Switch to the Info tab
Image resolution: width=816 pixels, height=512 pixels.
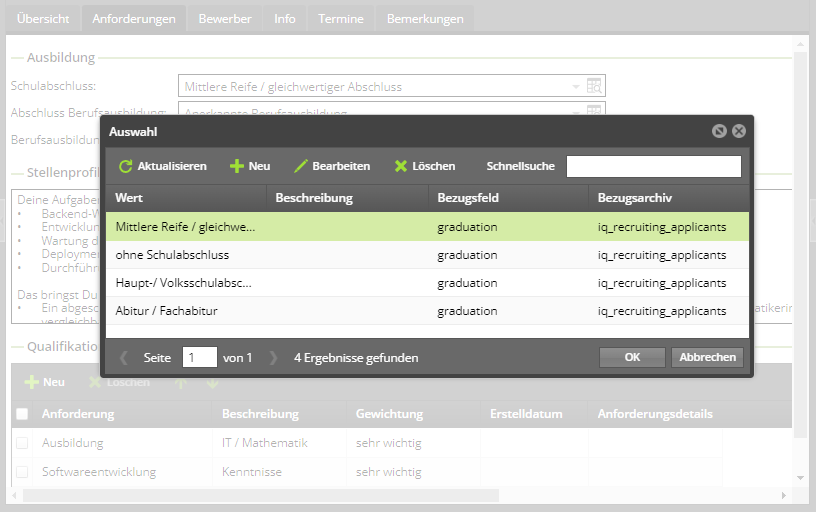click(x=285, y=19)
